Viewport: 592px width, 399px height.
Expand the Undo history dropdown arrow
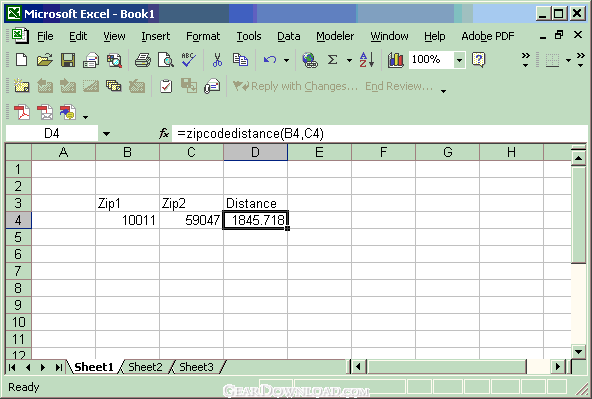(x=287, y=60)
